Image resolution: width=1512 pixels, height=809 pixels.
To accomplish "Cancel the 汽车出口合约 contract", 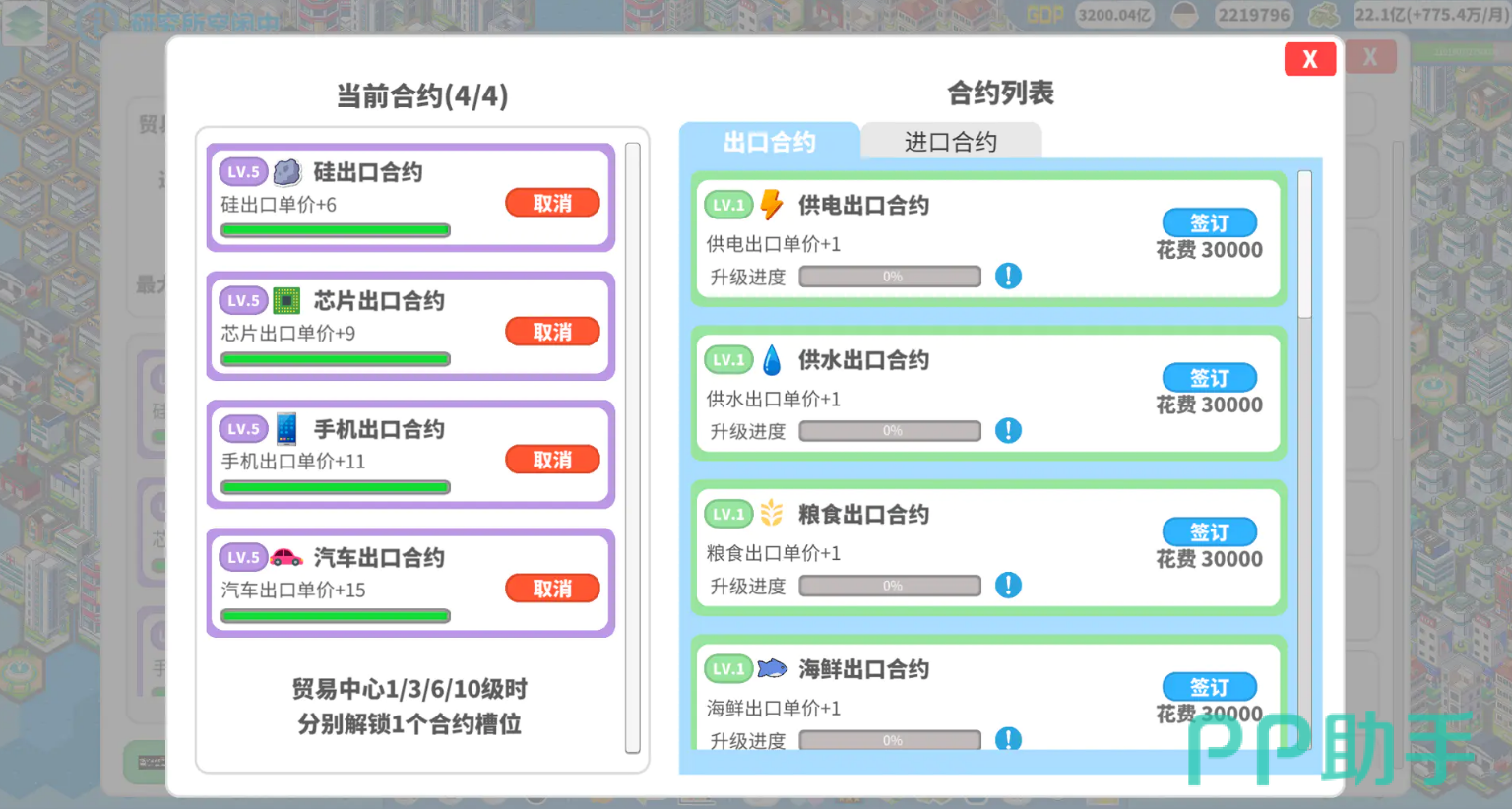I will coord(552,589).
